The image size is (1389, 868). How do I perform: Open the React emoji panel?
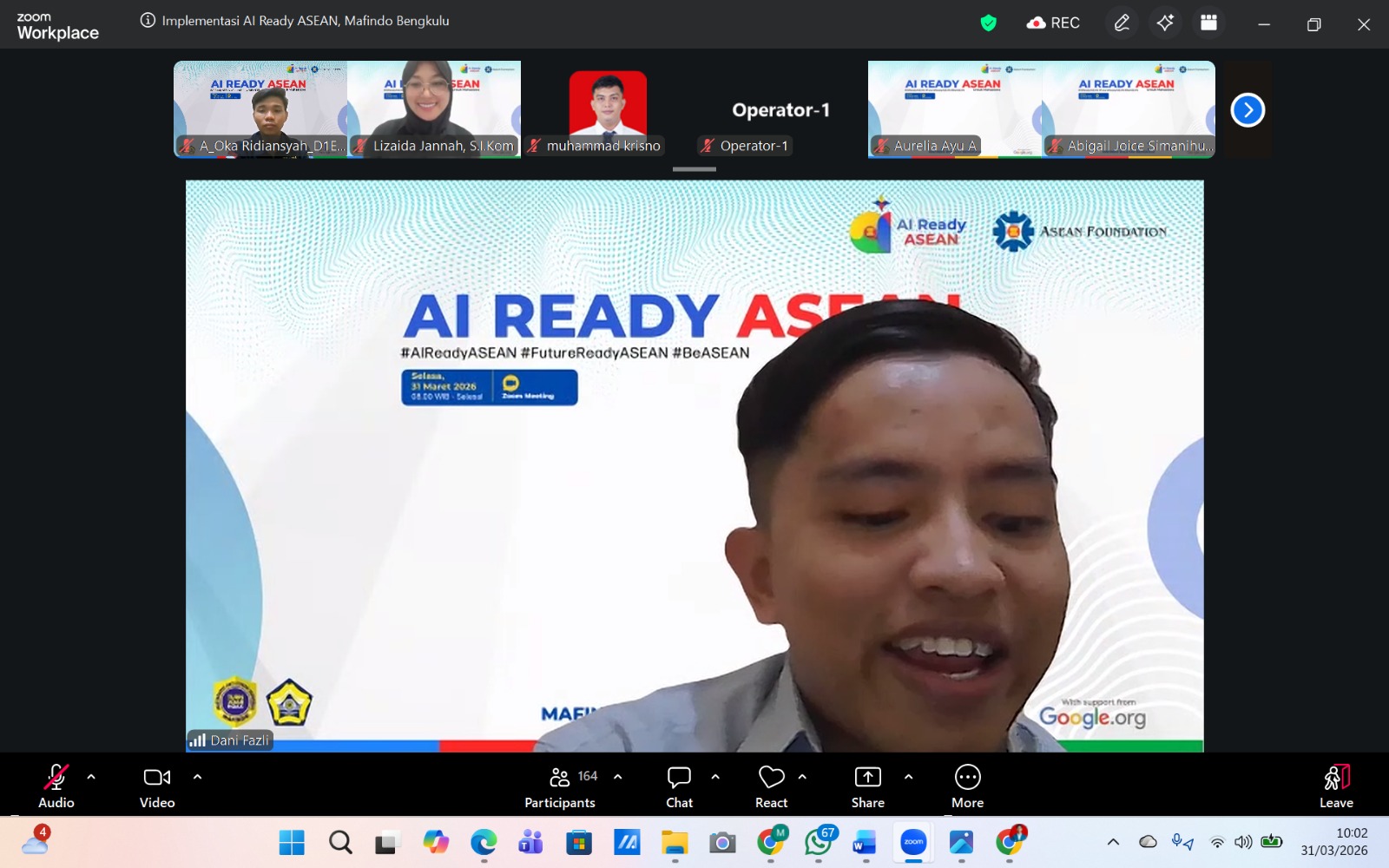coord(771,786)
